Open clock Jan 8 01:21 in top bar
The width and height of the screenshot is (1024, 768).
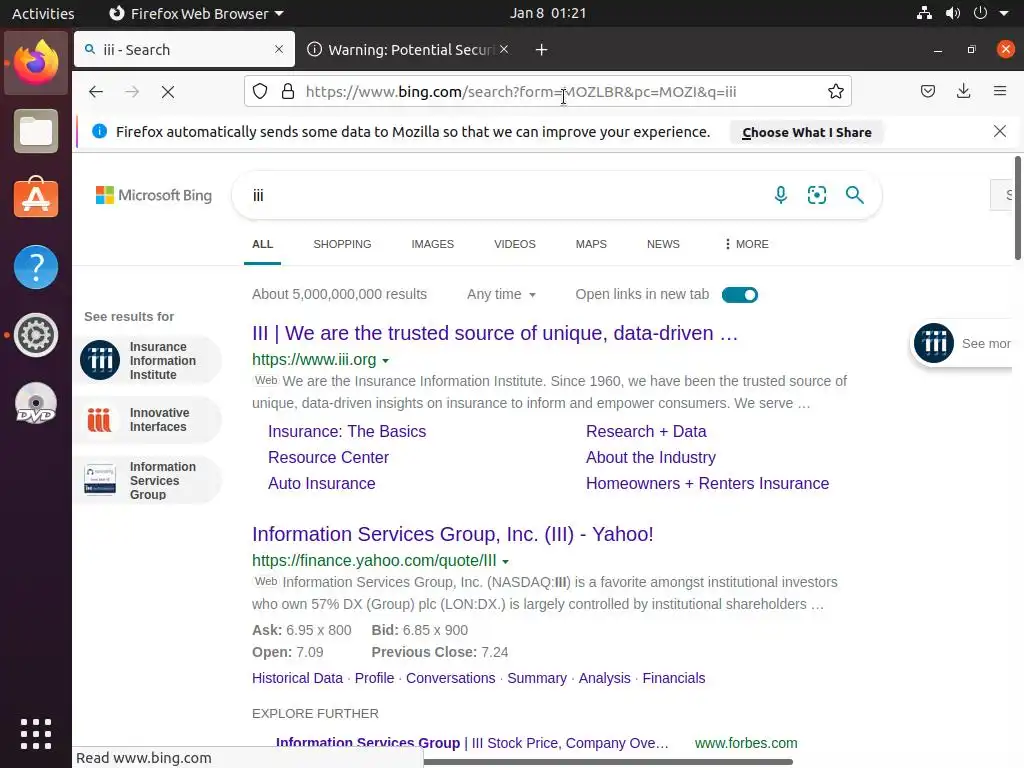(x=548, y=13)
